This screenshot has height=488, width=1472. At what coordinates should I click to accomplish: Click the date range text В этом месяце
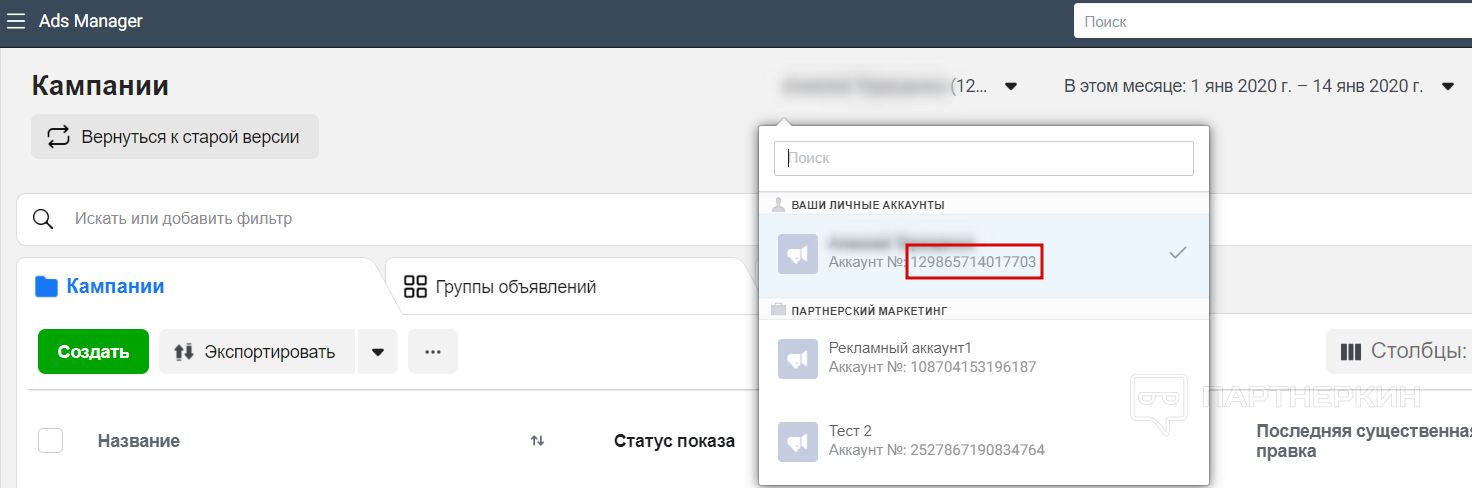click(1243, 87)
